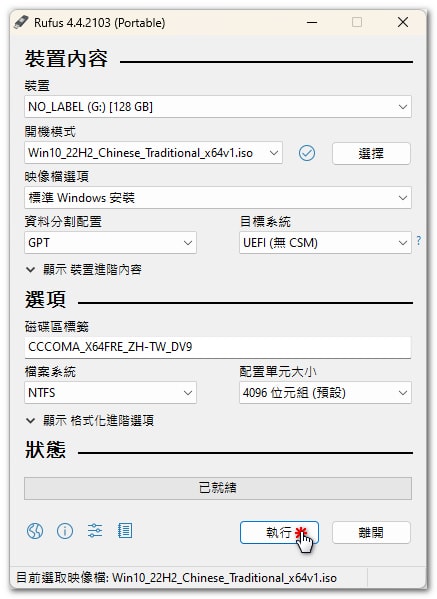Viewport: 437px width, 599px height.
Task: Open the settings sliders icon
Action: pyautogui.click(x=95, y=531)
